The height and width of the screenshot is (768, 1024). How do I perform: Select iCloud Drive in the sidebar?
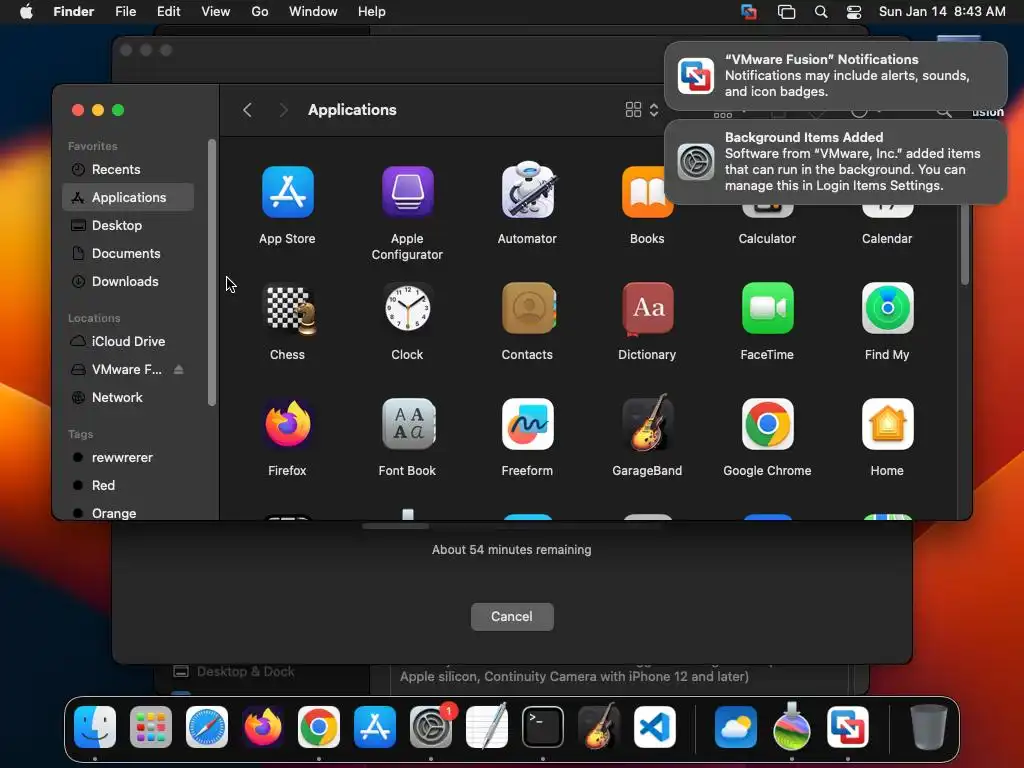coord(128,342)
